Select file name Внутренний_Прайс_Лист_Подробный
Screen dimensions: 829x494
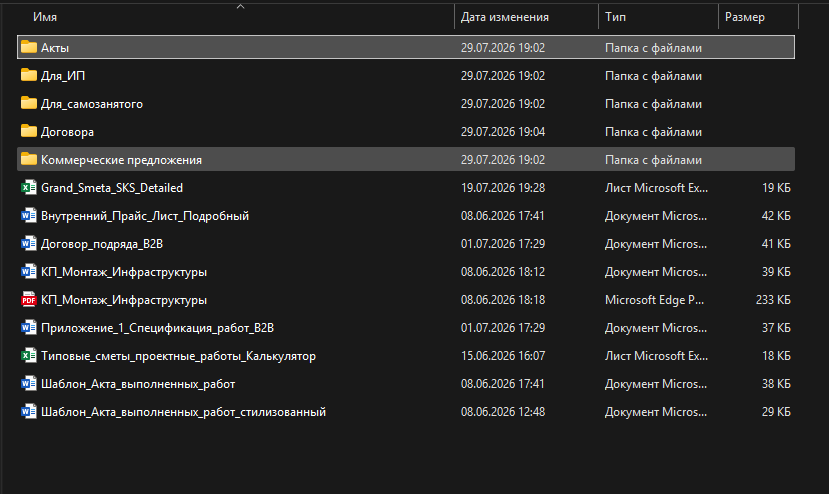click(x=145, y=216)
